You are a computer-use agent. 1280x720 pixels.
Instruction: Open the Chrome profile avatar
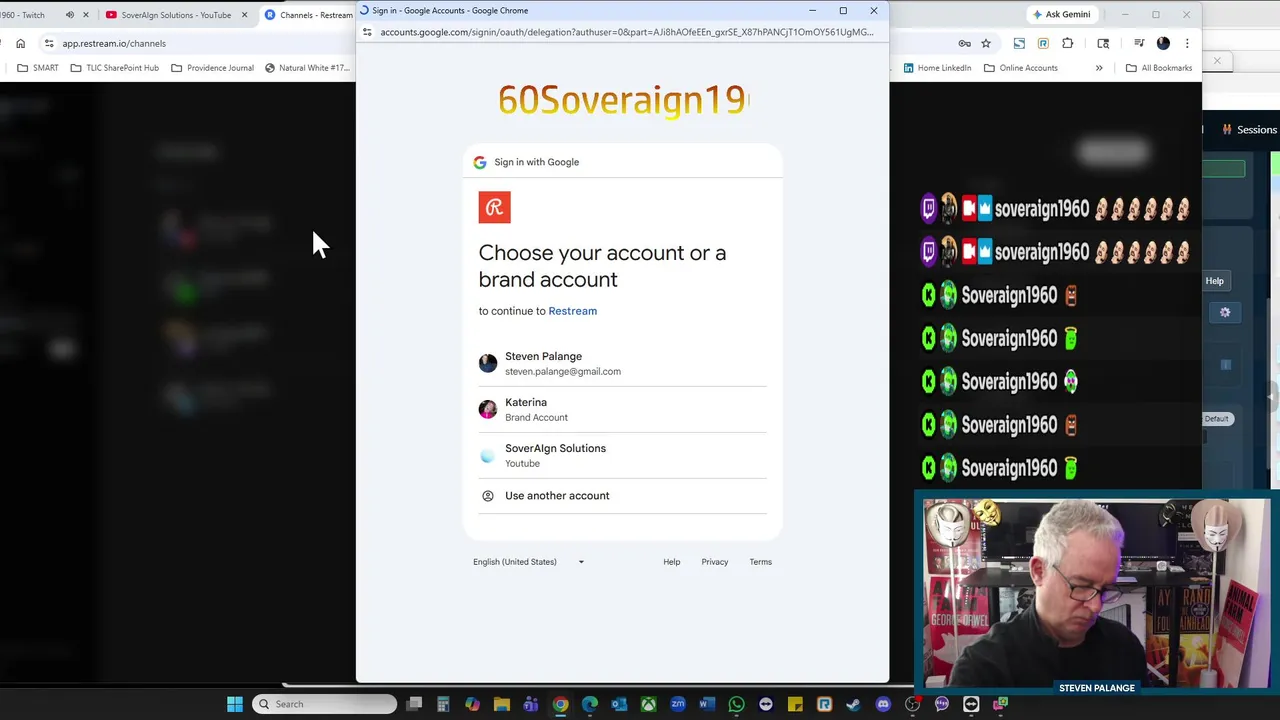coord(1163,43)
